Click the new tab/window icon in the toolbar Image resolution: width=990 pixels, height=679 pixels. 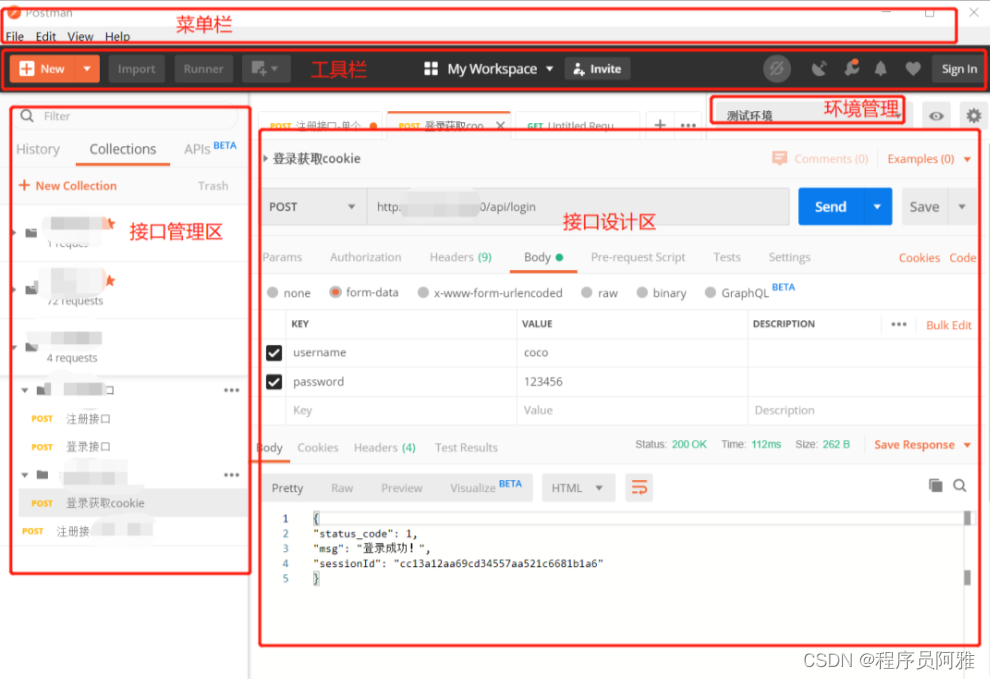point(266,69)
